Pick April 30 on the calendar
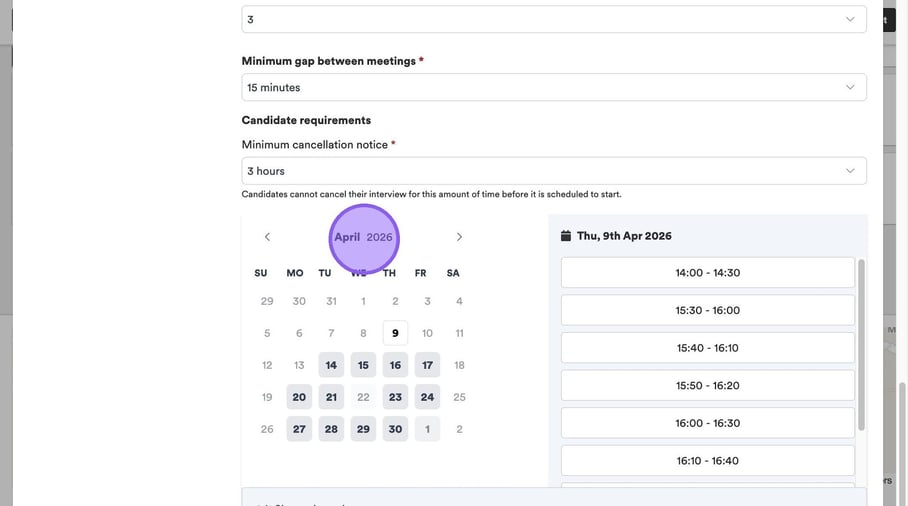Screen dimensions: 908x506 tap(395, 429)
